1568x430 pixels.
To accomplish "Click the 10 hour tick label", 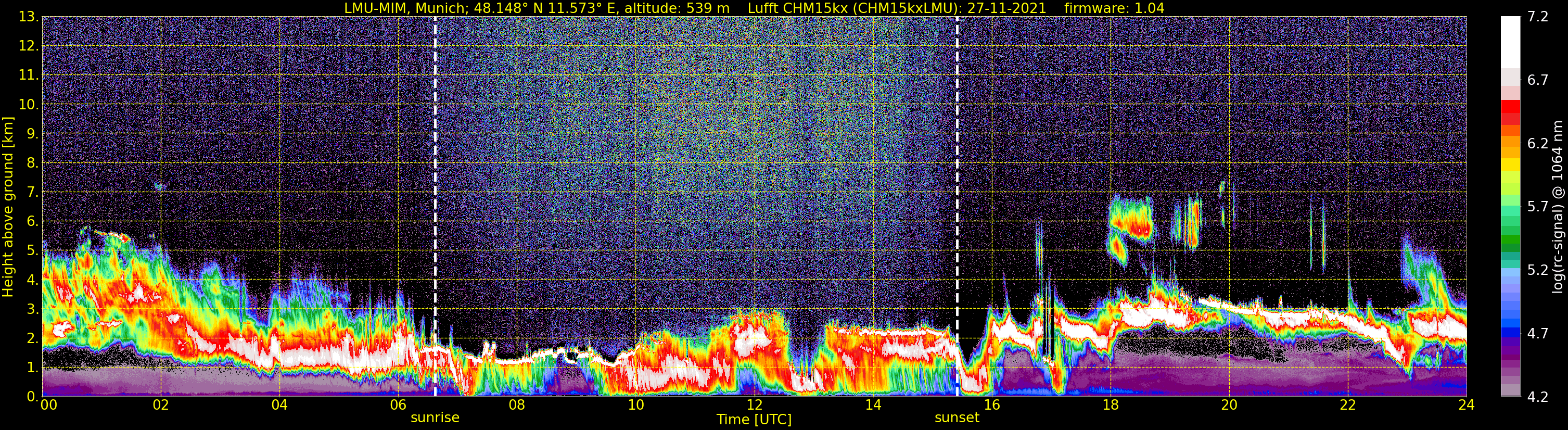I will (x=635, y=406).
